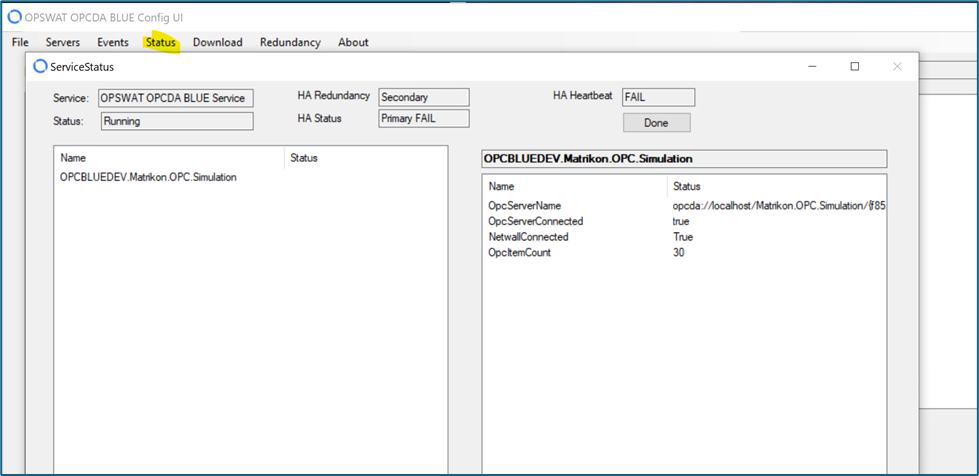Open the Redundancy menu
Image resolution: width=979 pixels, height=476 pixels.
[290, 42]
